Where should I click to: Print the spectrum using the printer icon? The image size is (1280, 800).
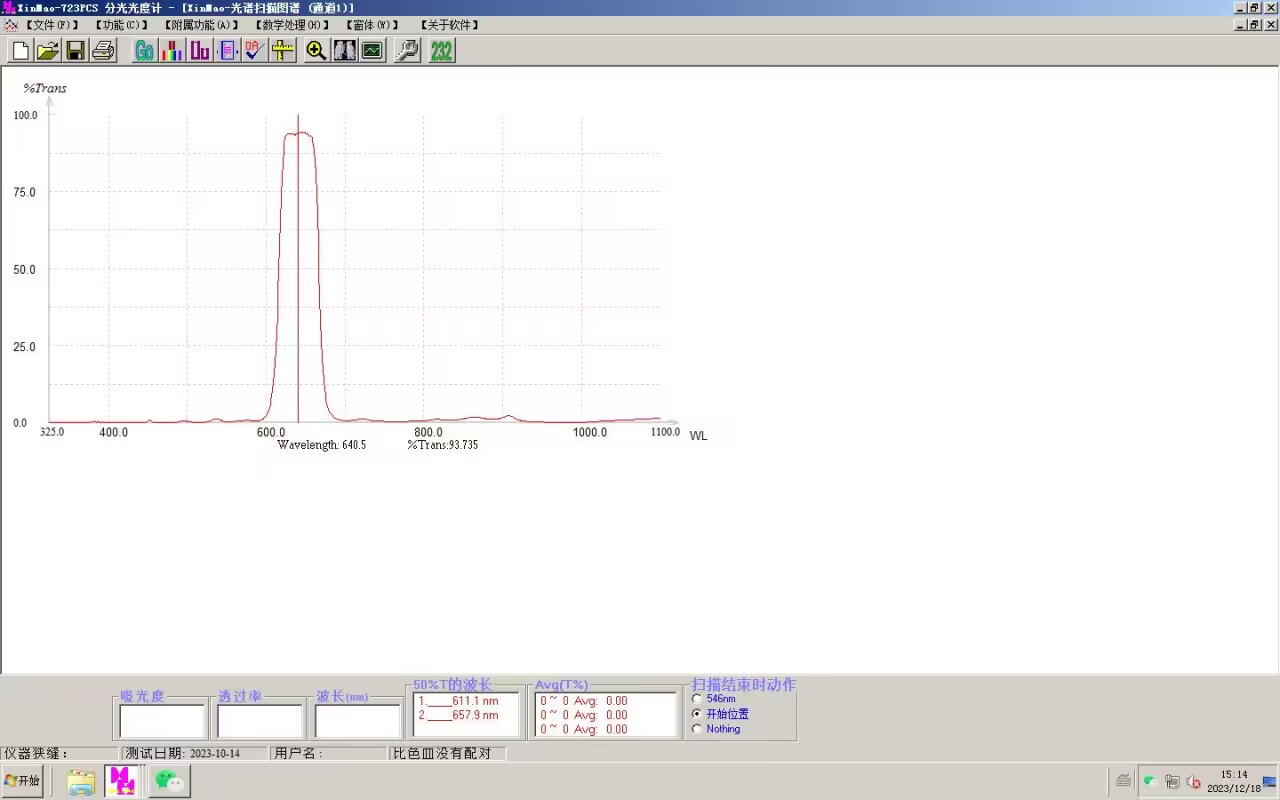tap(104, 50)
